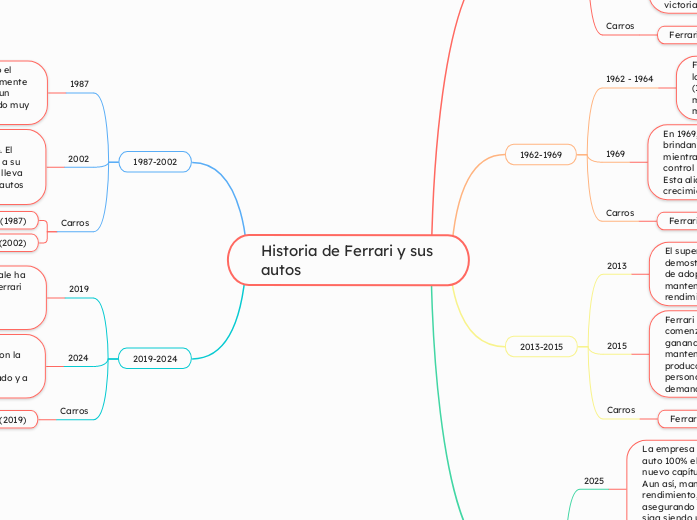Click "Carros" under the 2013-2015 branch
This screenshot has height=520, width=697.
621,410
